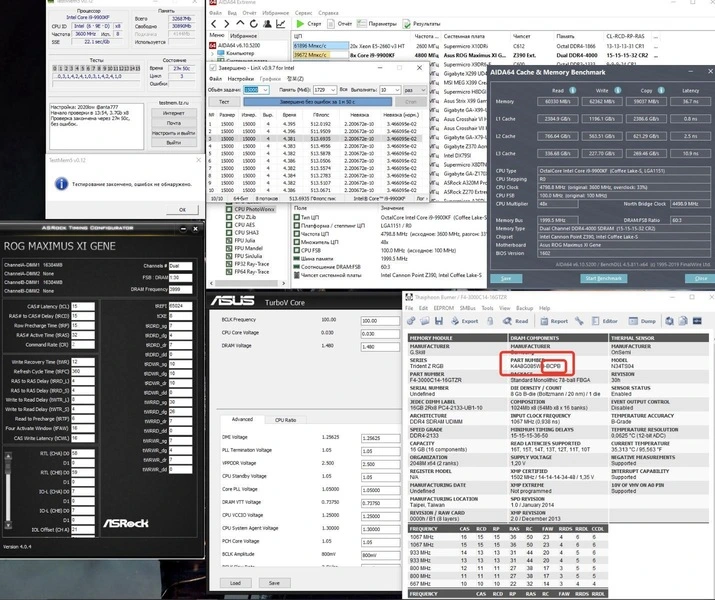
Task: Click Thaiphoon documents copy icon
Action: 683,321
